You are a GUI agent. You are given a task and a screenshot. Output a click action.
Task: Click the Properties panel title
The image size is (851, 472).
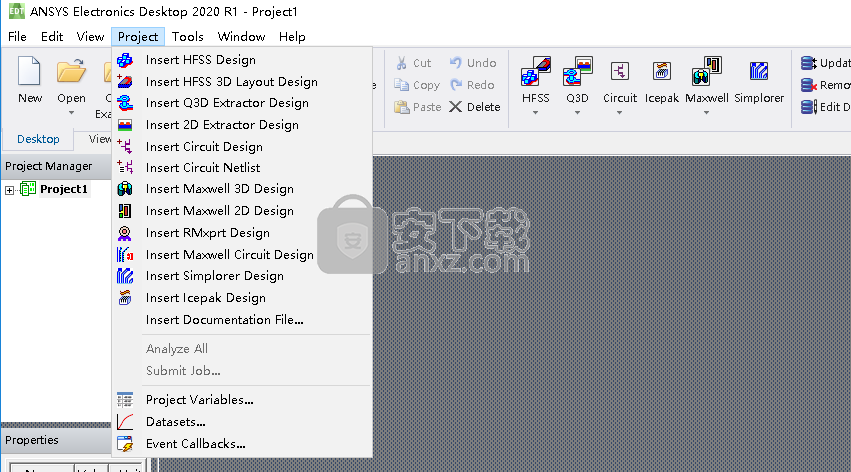coord(31,440)
